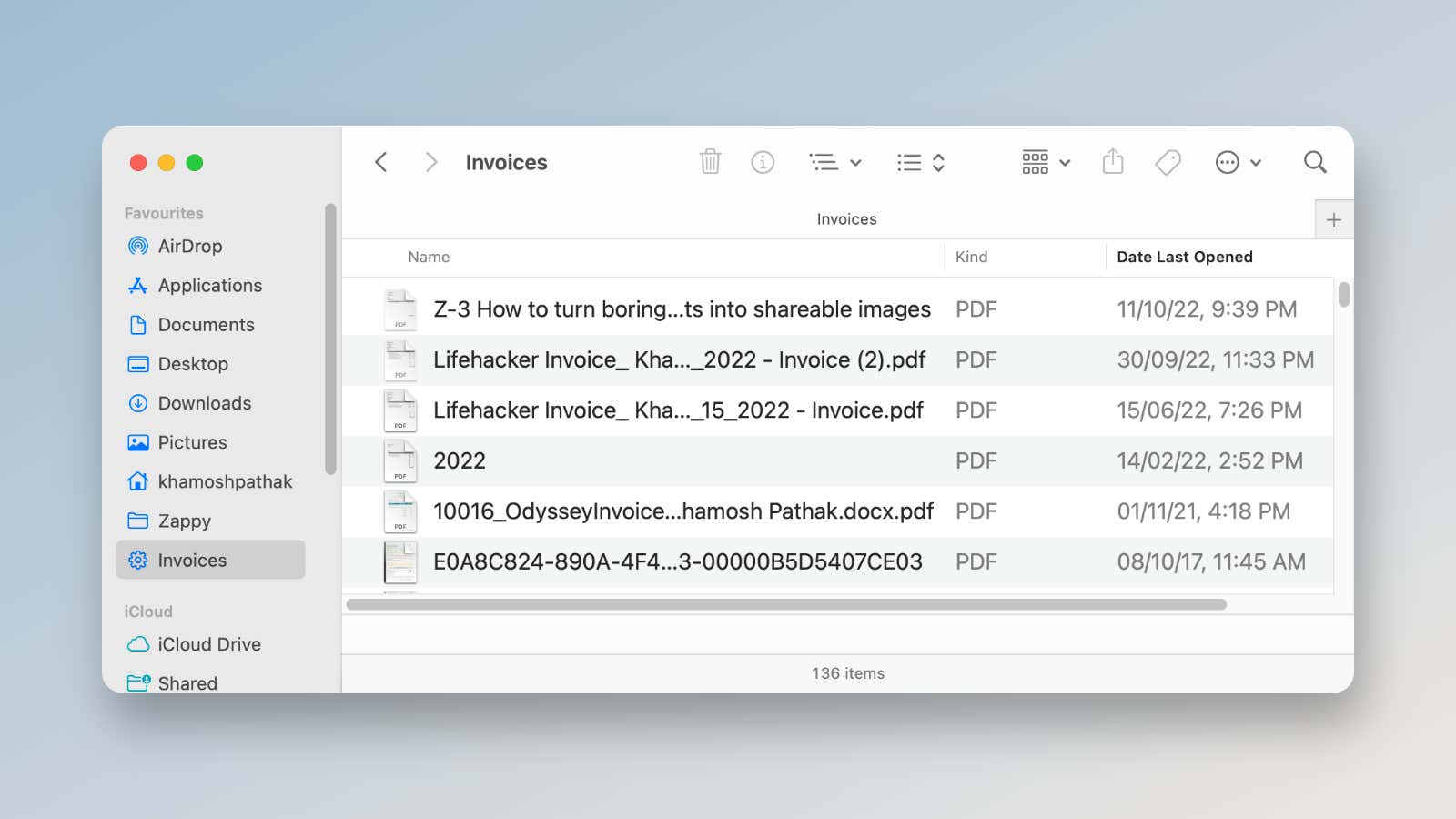Sort by the Name column header

click(429, 257)
